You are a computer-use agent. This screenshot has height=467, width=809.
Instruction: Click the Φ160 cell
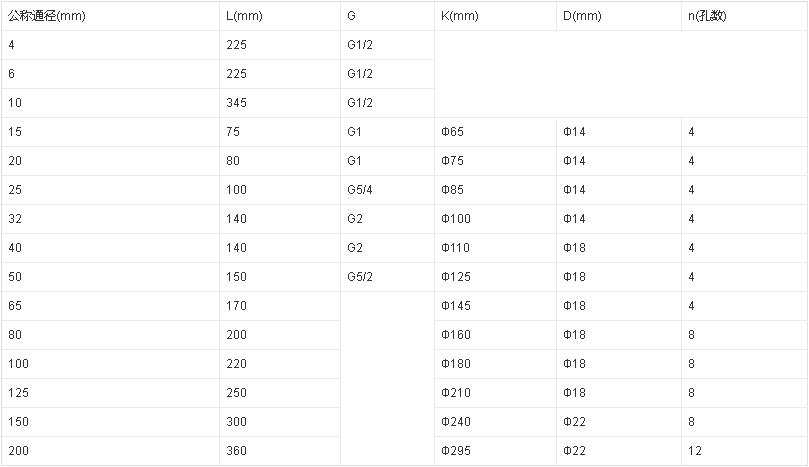455,335
